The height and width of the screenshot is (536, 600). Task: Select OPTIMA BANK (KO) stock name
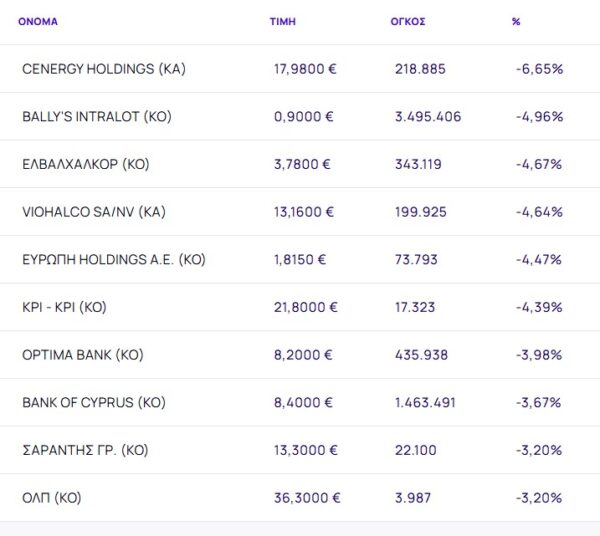83,355
